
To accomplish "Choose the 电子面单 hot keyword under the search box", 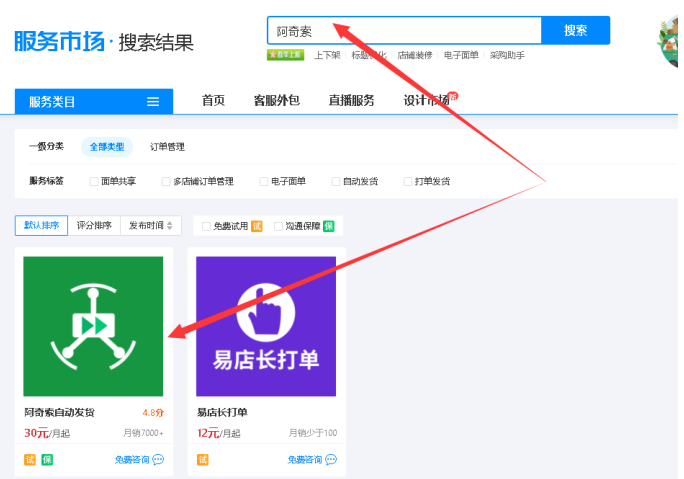I will pyautogui.click(x=461, y=55).
